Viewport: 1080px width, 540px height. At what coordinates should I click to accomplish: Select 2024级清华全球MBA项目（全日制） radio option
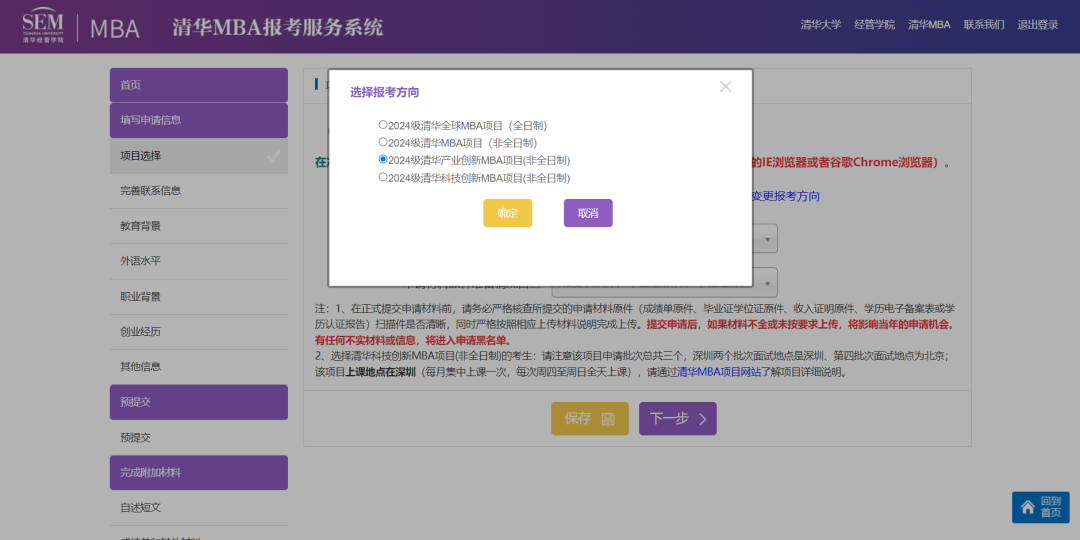click(383, 125)
